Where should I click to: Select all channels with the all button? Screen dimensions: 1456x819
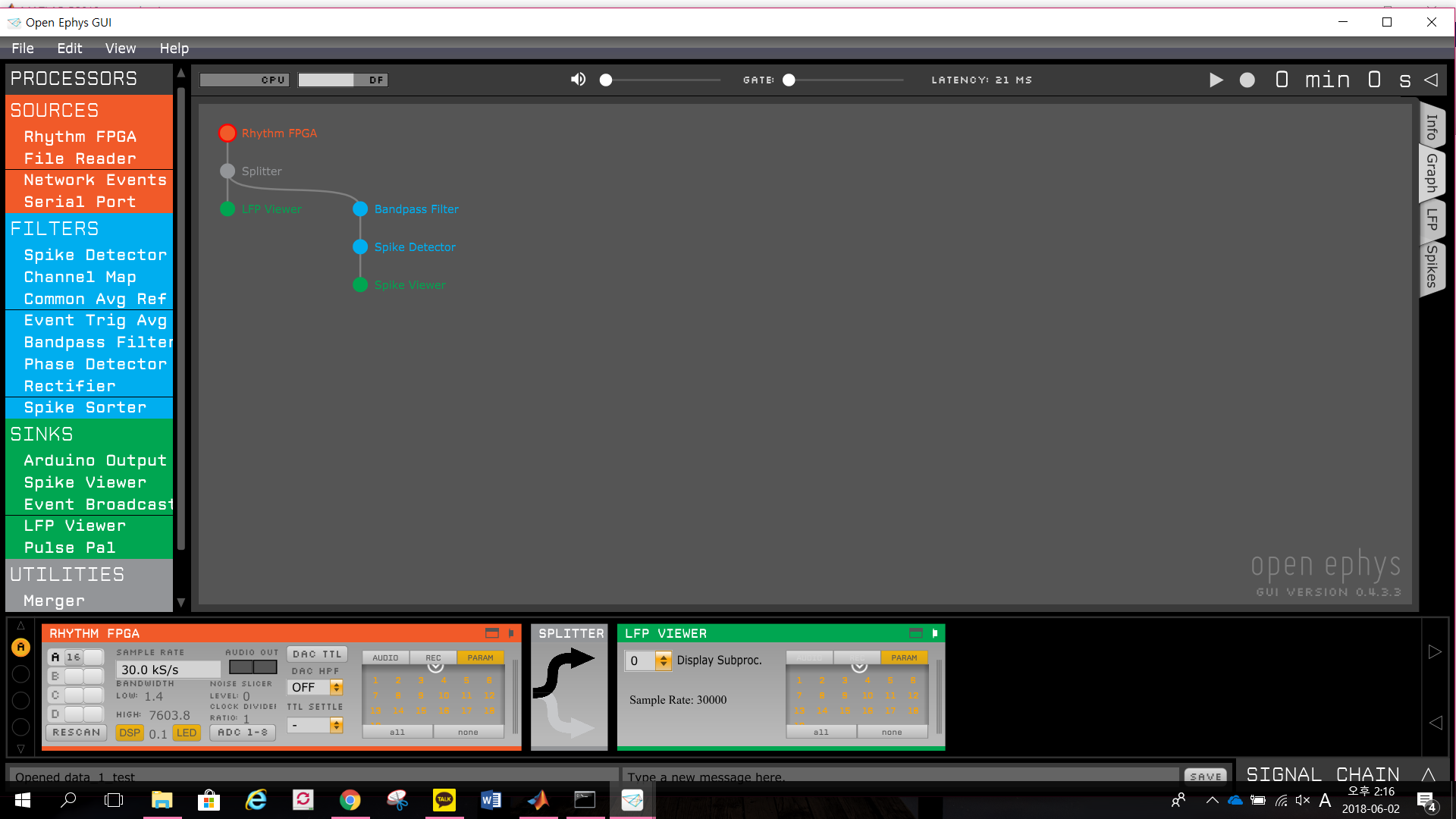pyautogui.click(x=396, y=731)
